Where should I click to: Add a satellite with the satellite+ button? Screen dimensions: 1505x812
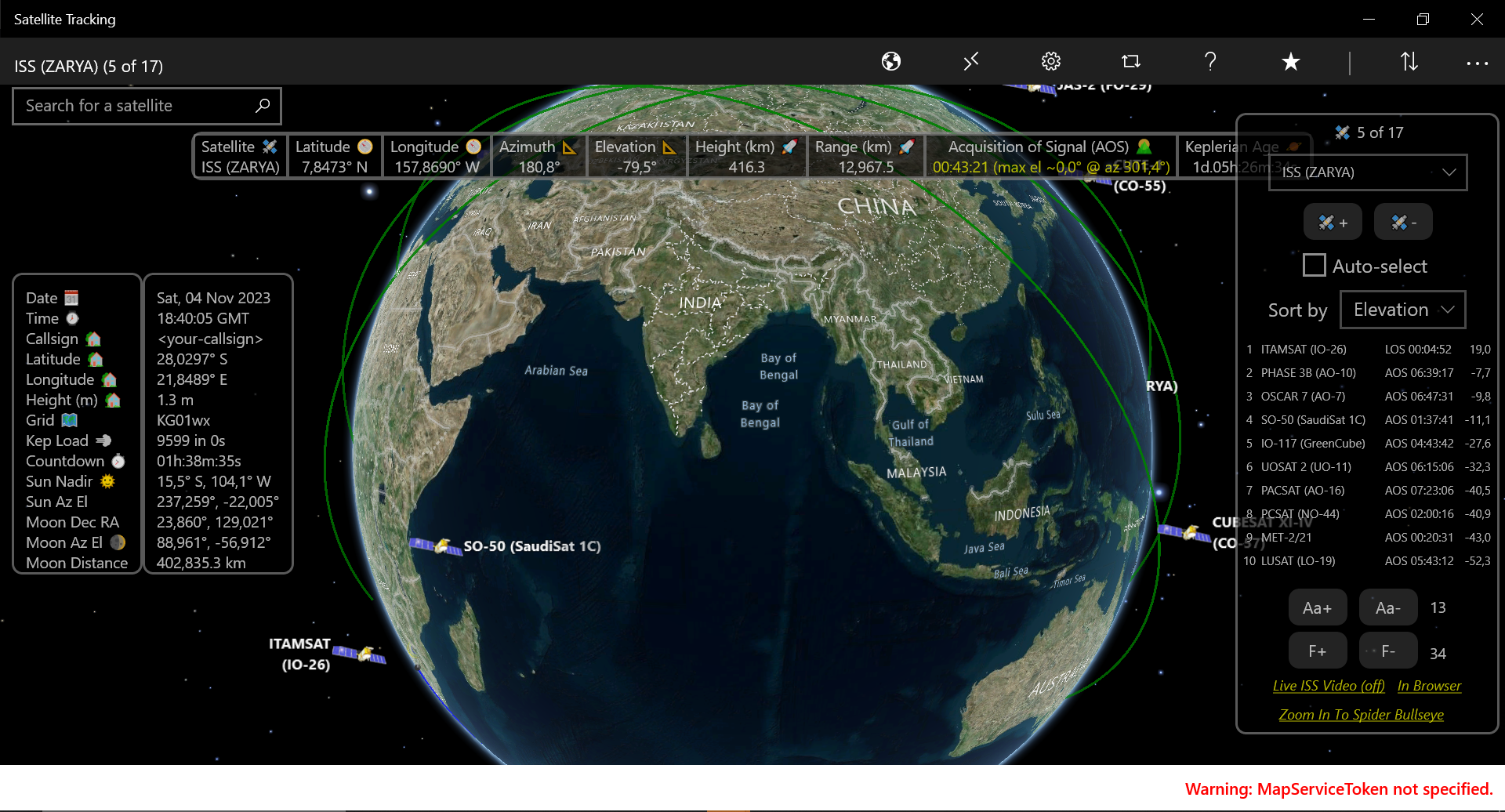click(1333, 222)
